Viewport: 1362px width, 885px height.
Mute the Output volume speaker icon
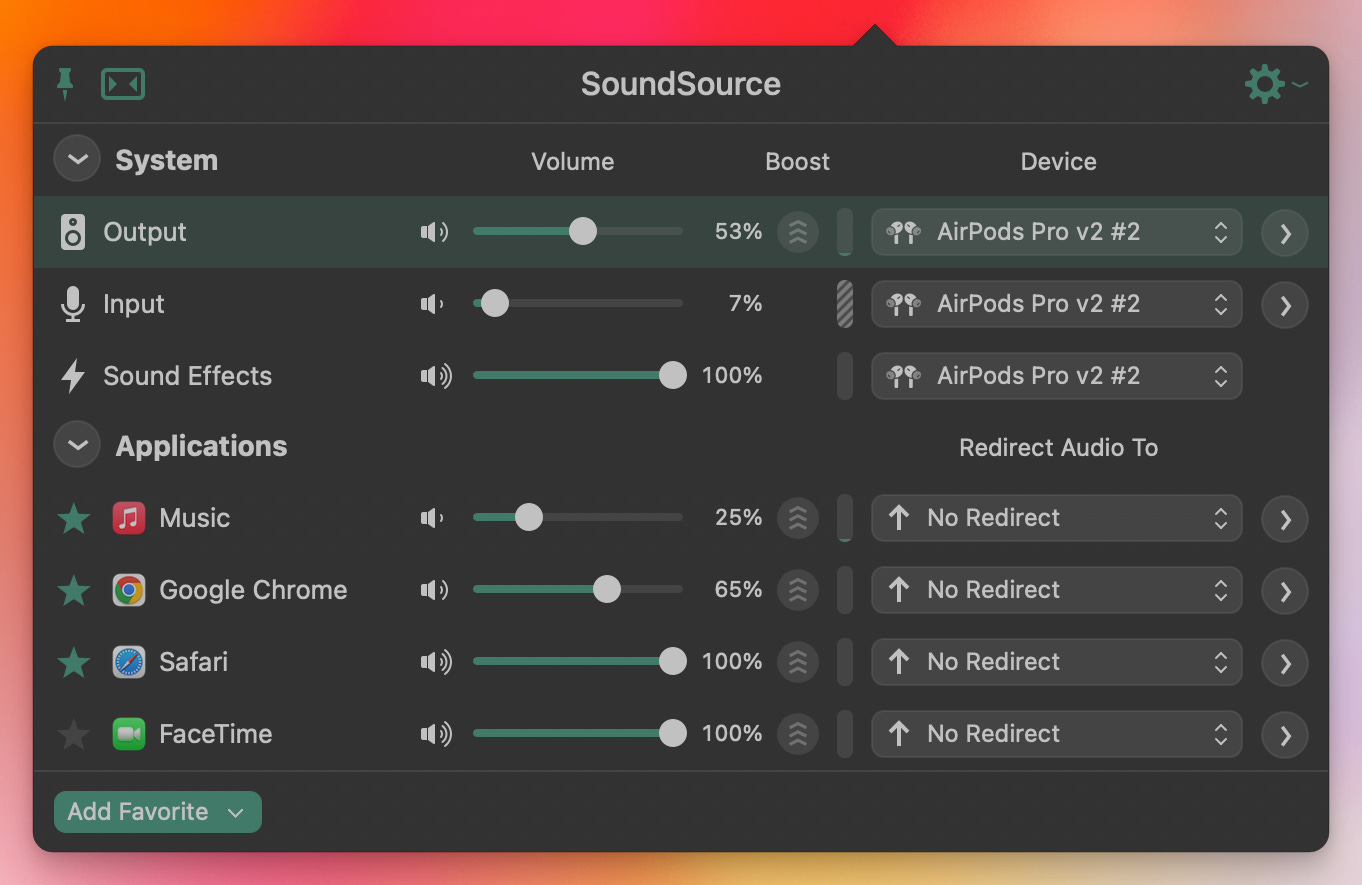coord(434,232)
